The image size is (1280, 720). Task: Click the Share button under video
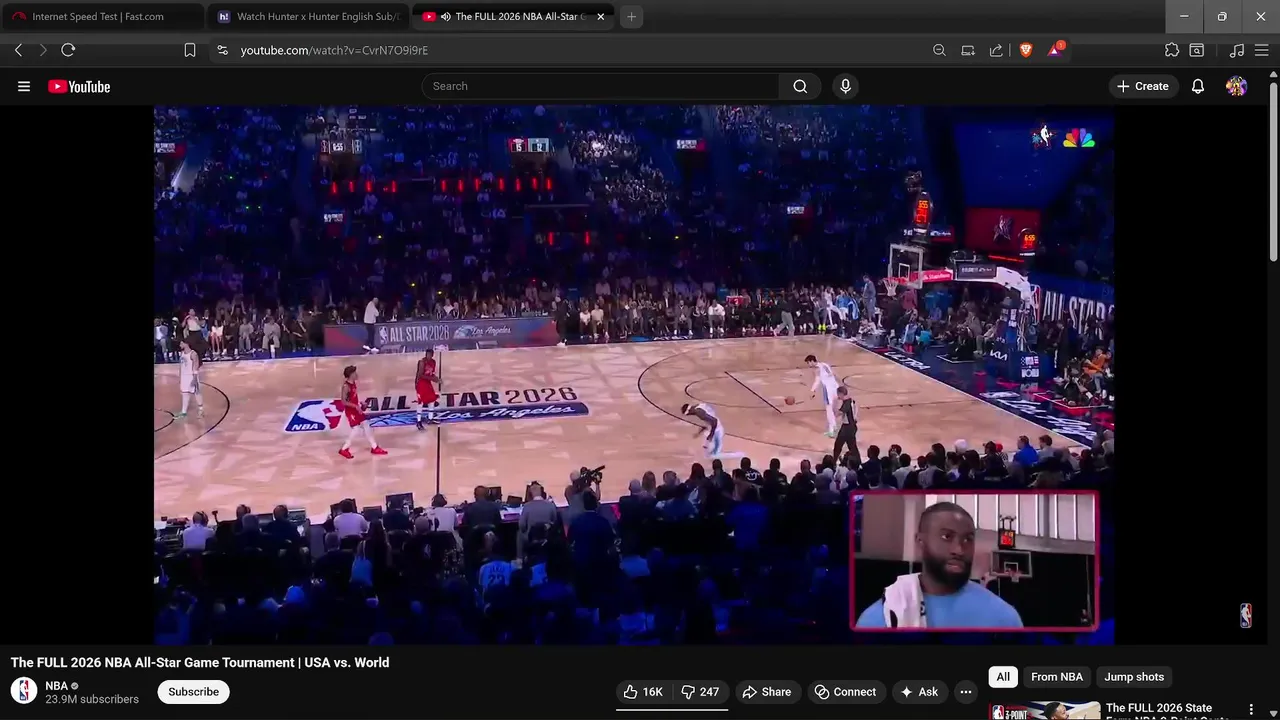pyautogui.click(x=766, y=692)
